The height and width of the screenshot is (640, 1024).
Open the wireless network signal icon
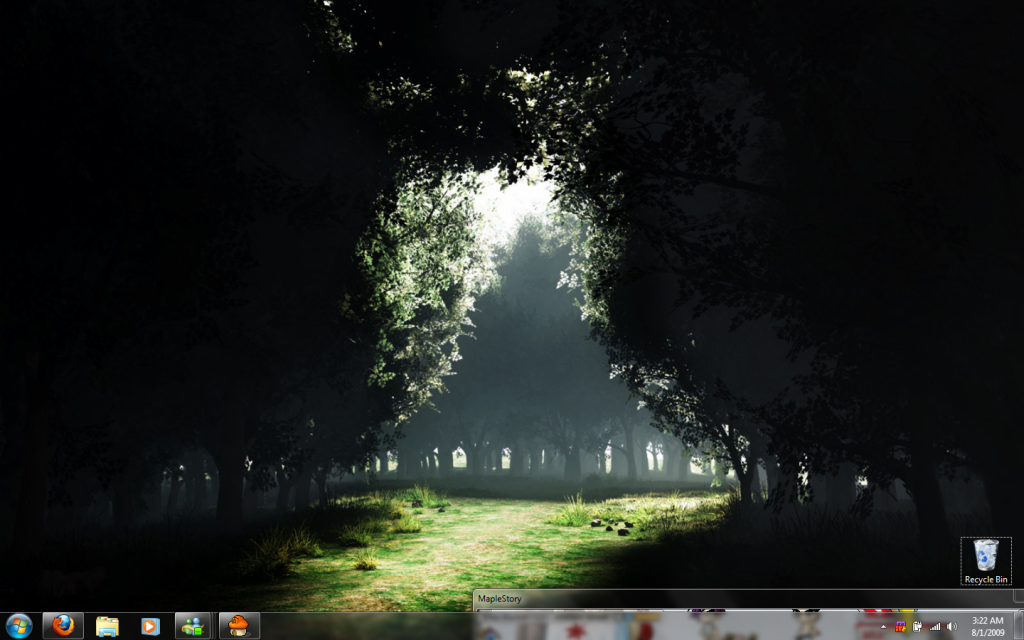click(935, 627)
